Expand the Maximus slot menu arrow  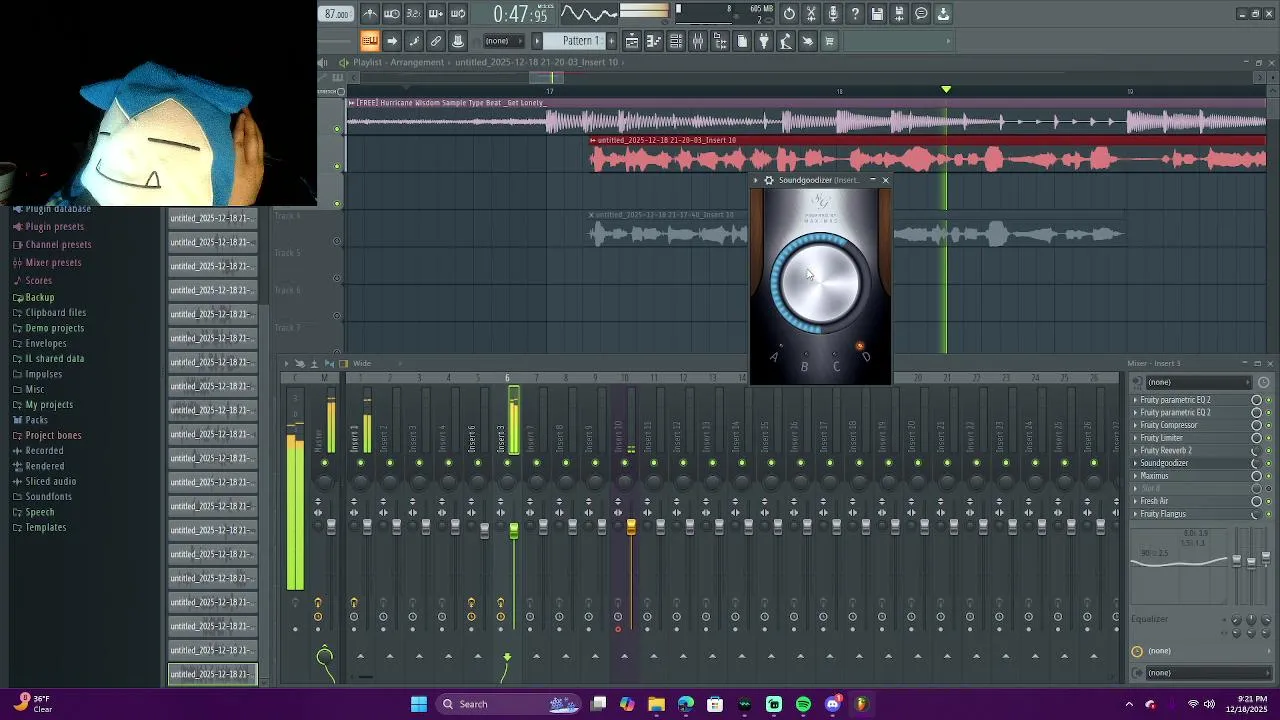click(1136, 476)
